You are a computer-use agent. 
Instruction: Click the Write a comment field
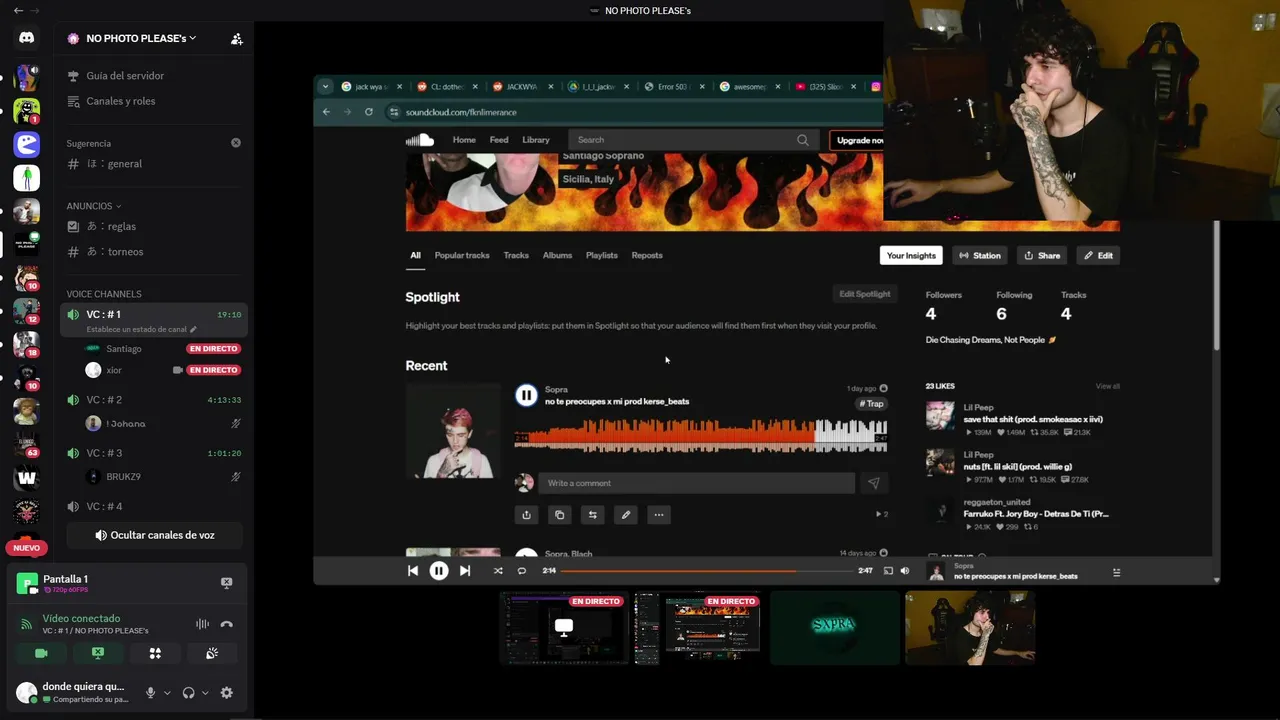(x=696, y=483)
